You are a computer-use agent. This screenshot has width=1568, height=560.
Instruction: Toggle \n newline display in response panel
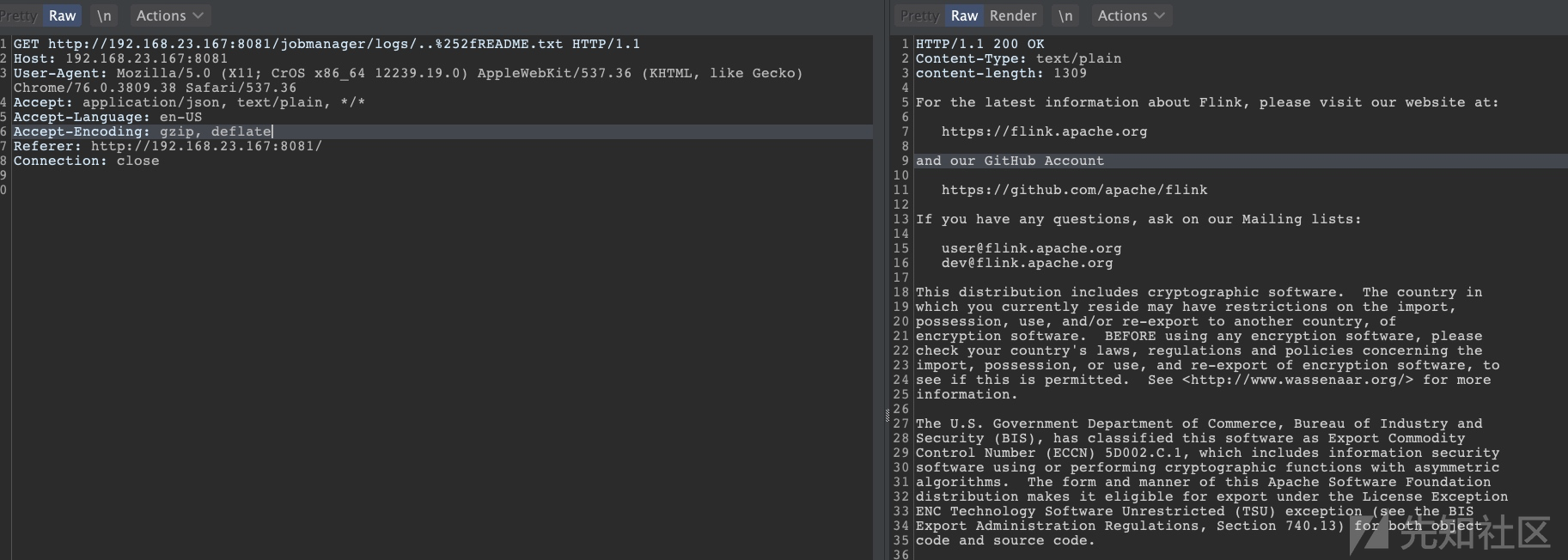pyautogui.click(x=1065, y=15)
